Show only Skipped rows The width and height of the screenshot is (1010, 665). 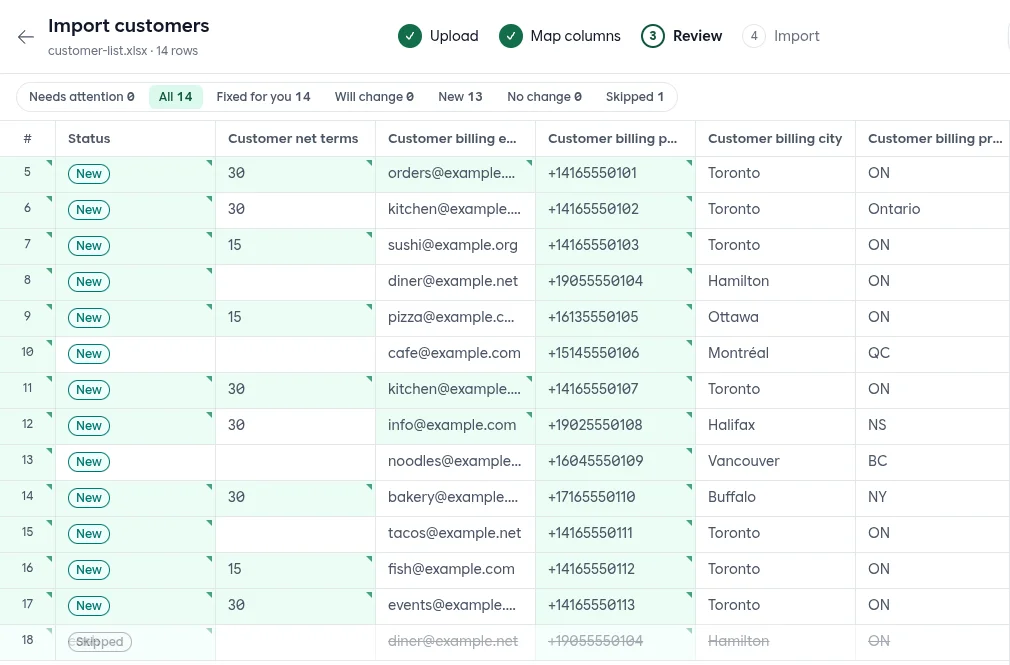634,97
